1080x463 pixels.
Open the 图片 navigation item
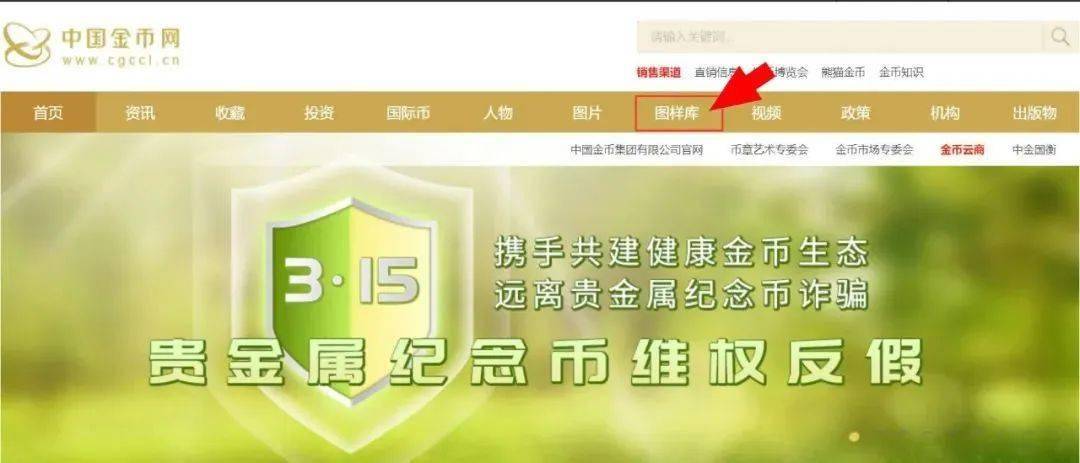[x=587, y=113]
